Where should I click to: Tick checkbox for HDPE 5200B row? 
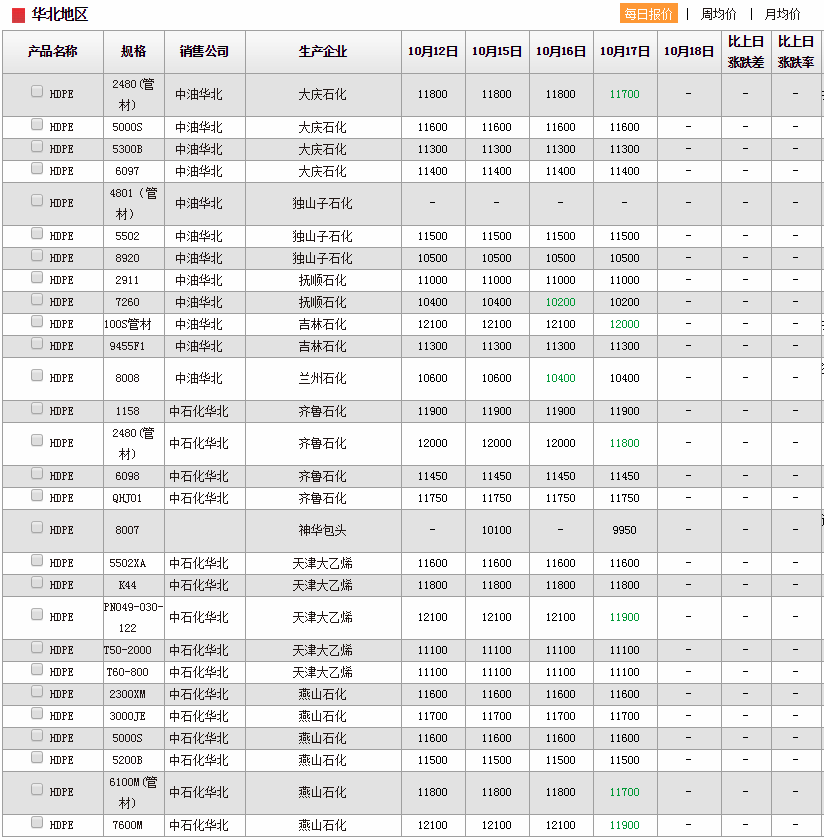[x=36, y=757]
